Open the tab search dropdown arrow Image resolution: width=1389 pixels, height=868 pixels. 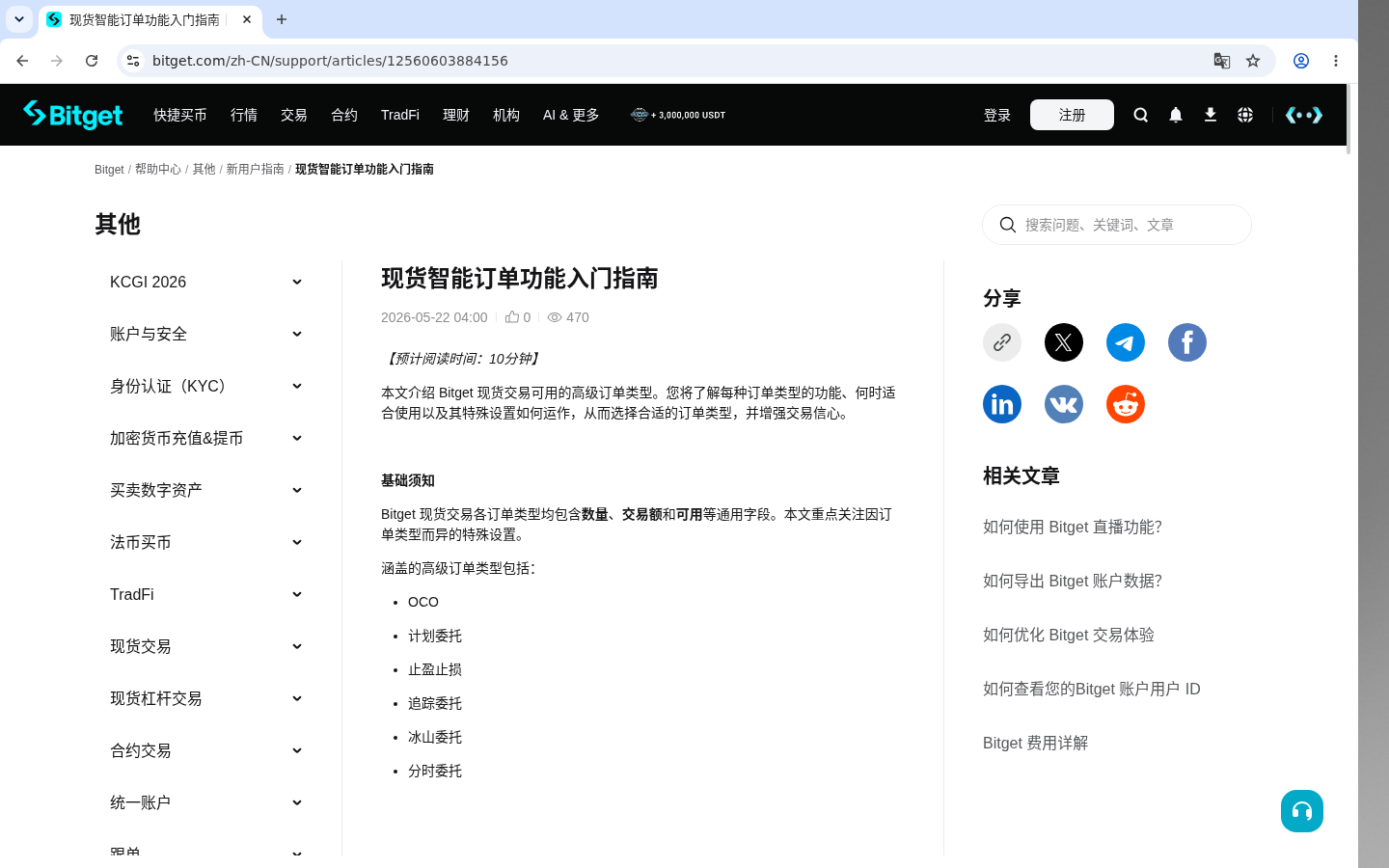(x=19, y=19)
